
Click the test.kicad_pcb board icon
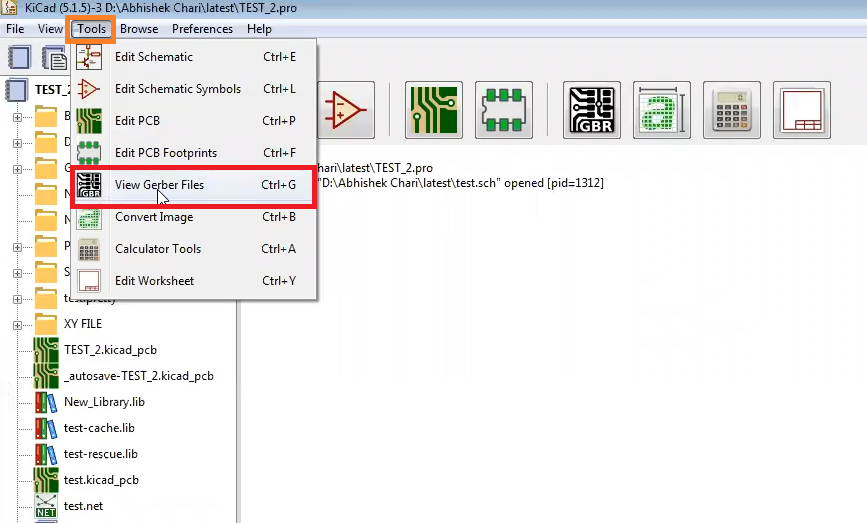pos(46,480)
